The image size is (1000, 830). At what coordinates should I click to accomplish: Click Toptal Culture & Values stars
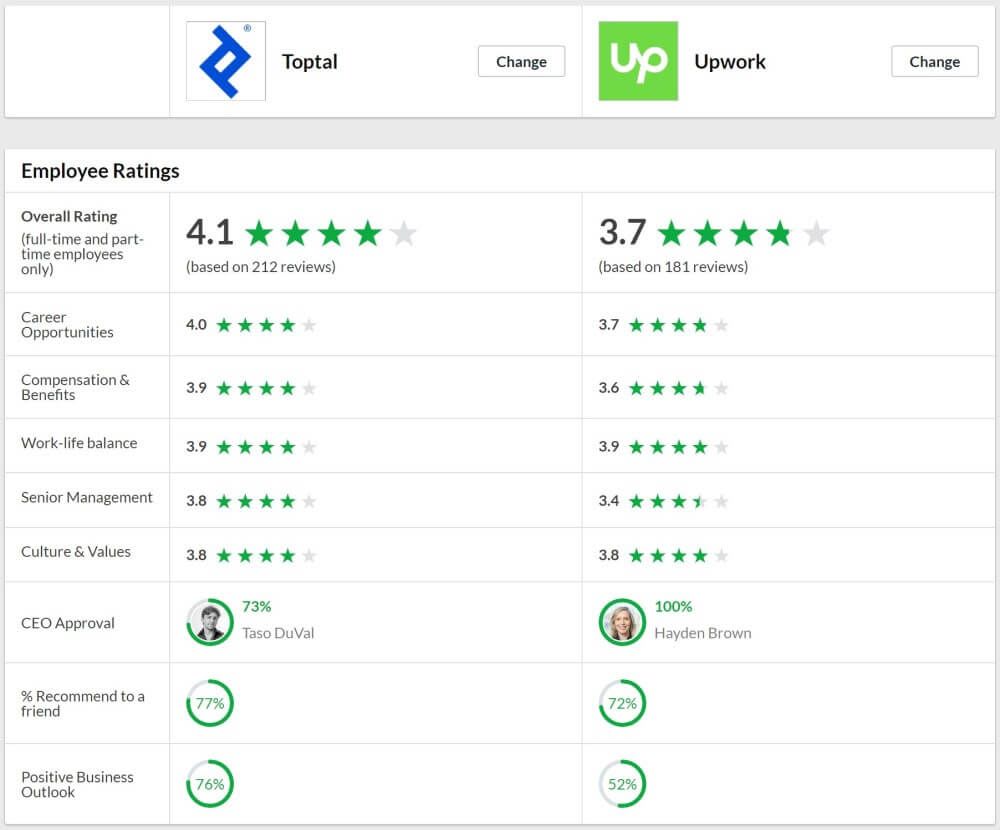pos(267,555)
